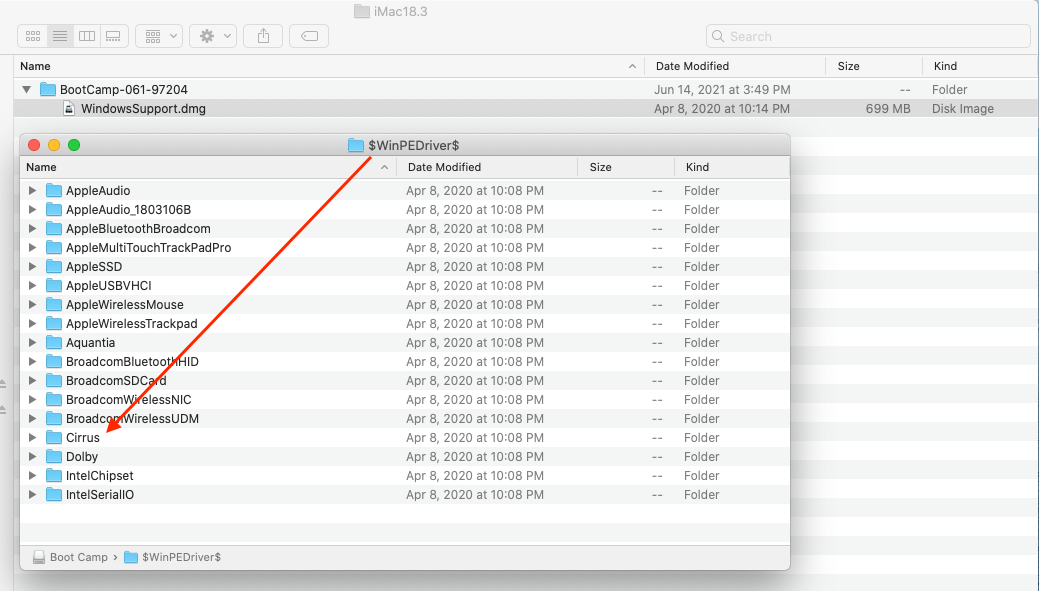Select the IntelSerialIO folder icon

pyautogui.click(x=54, y=494)
